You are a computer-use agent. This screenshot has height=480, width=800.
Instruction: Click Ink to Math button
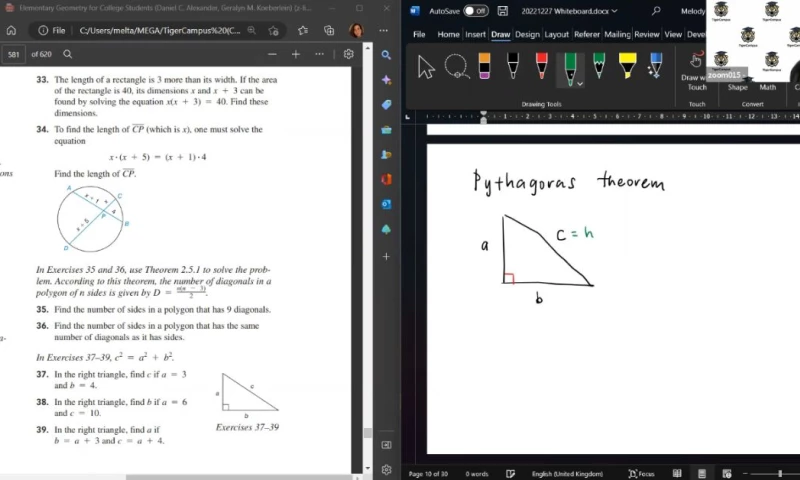pos(767,87)
